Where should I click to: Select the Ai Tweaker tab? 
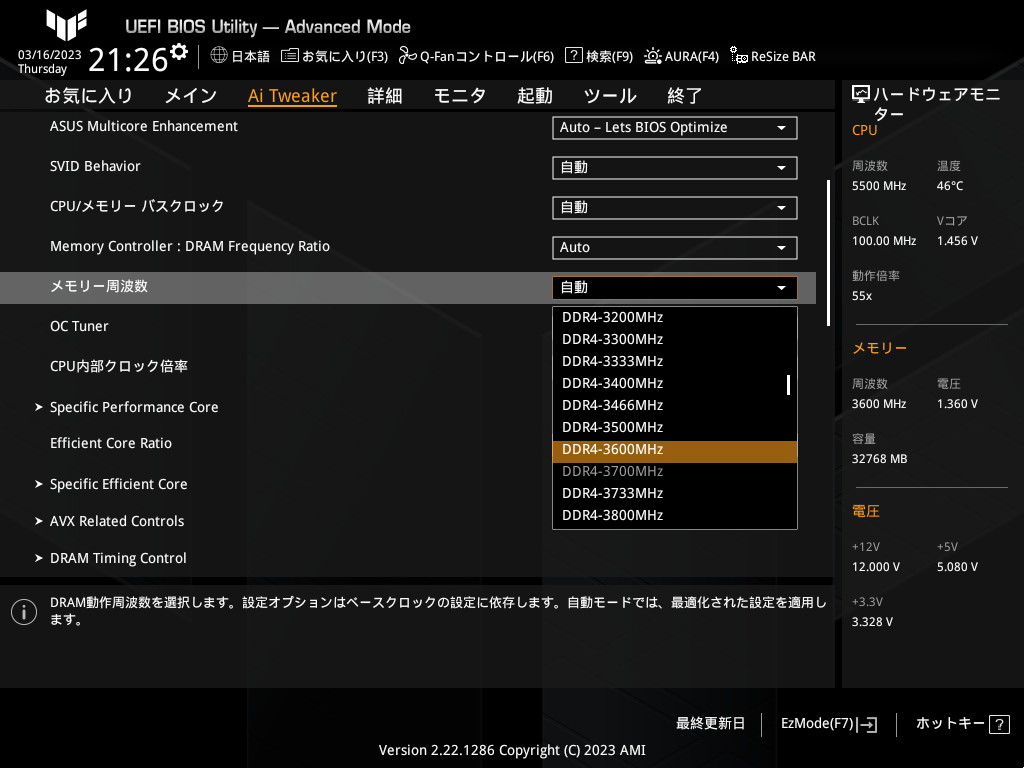[x=292, y=96]
